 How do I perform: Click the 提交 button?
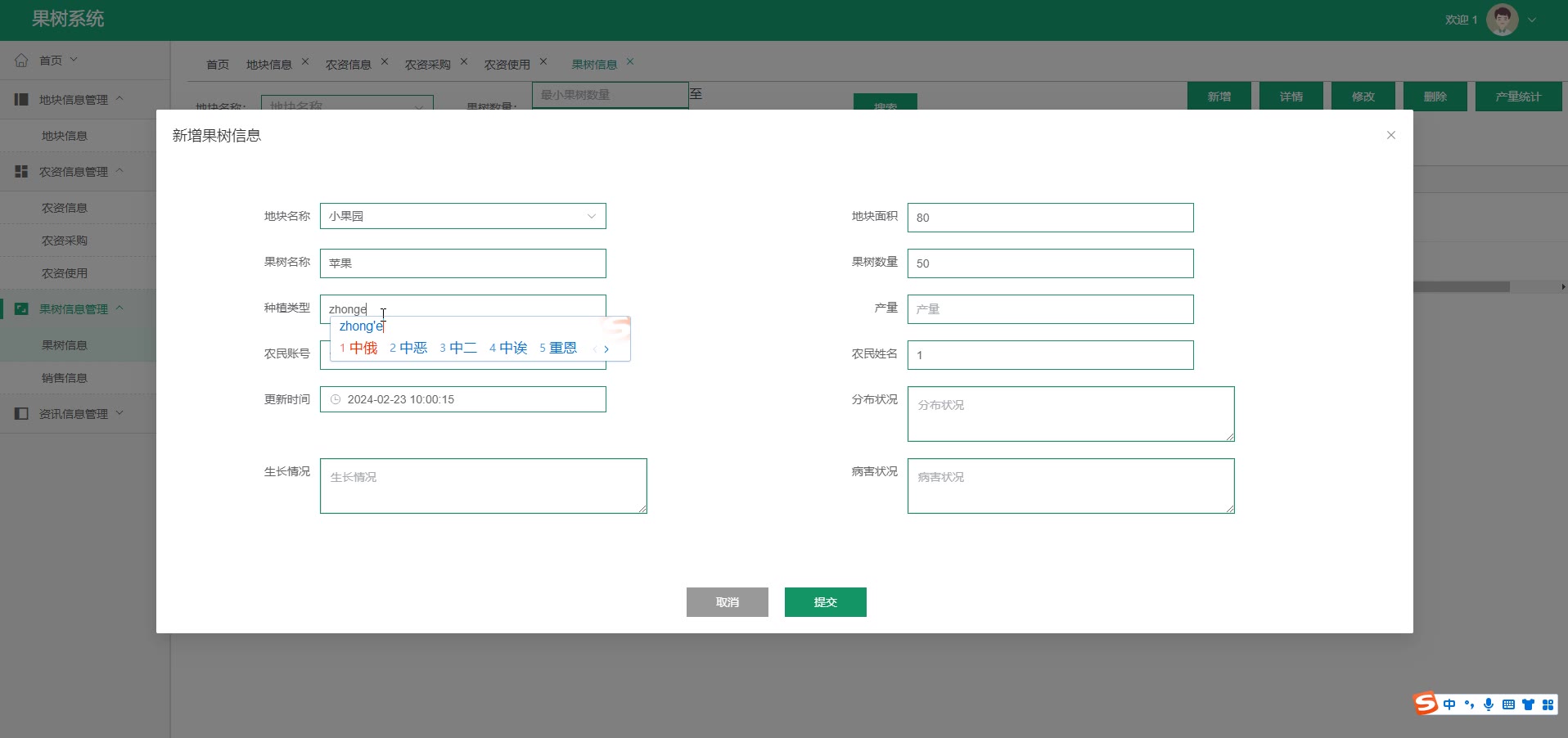[x=825, y=602]
